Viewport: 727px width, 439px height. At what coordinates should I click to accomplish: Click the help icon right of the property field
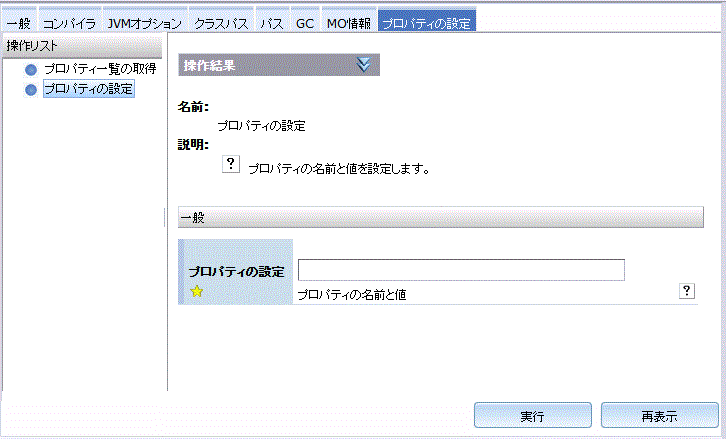687,290
